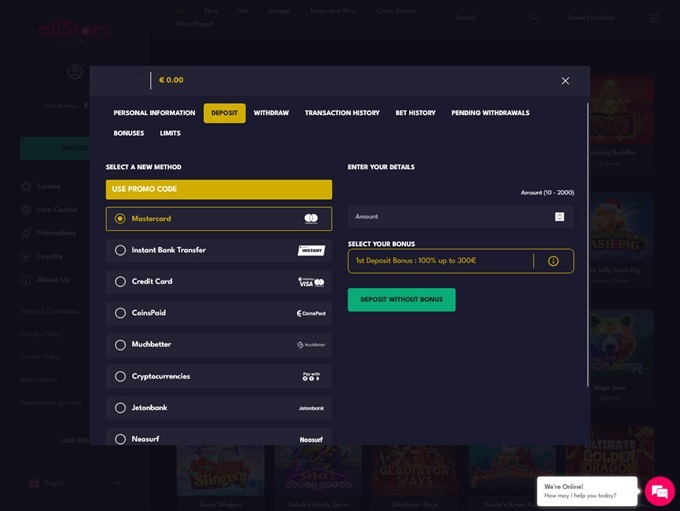Image resolution: width=680 pixels, height=511 pixels.
Task: Select Instant Bank Transfer radio button
Action: click(121, 250)
